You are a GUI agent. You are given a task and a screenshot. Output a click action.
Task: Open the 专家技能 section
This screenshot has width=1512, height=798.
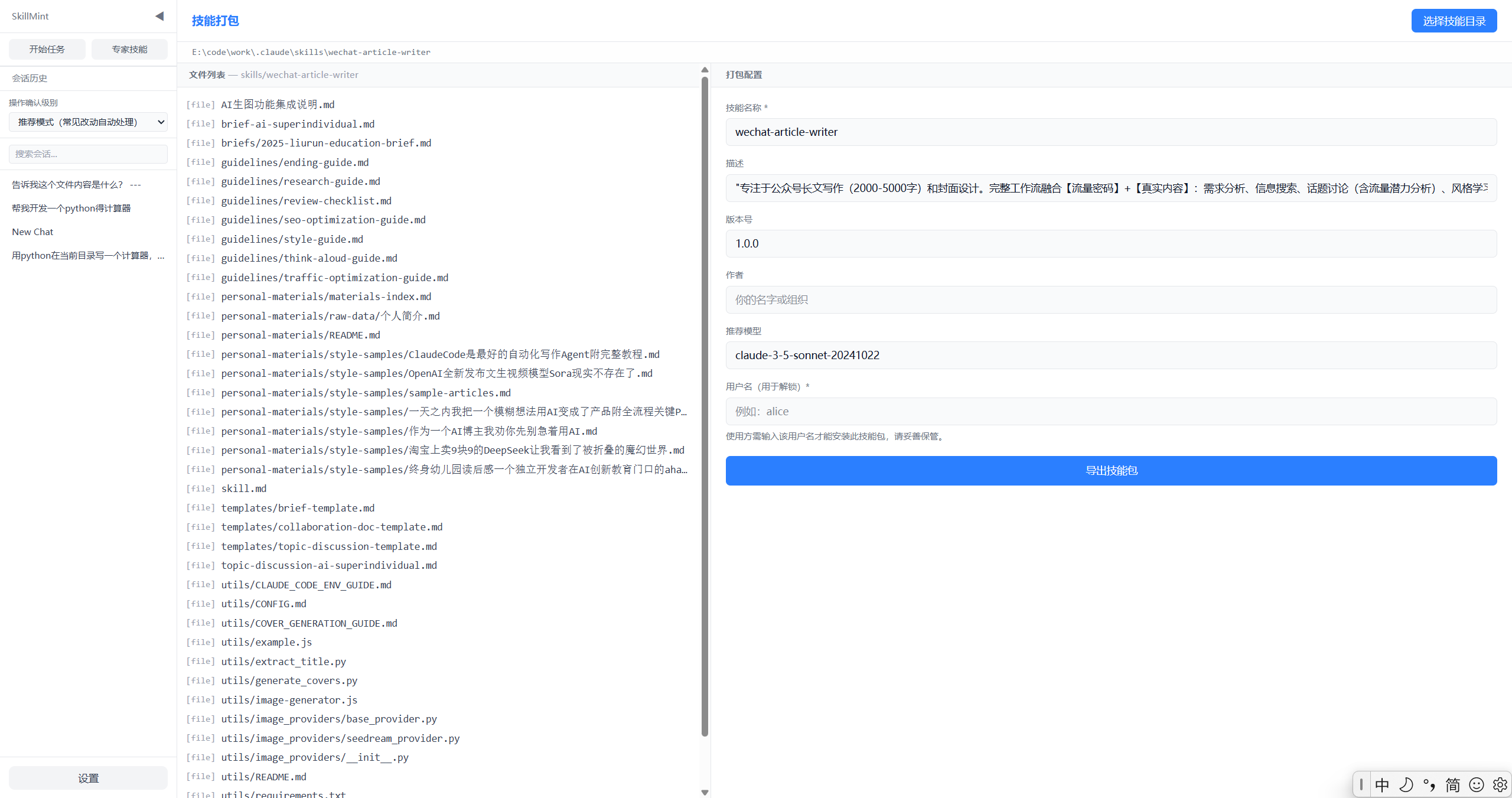pos(129,49)
